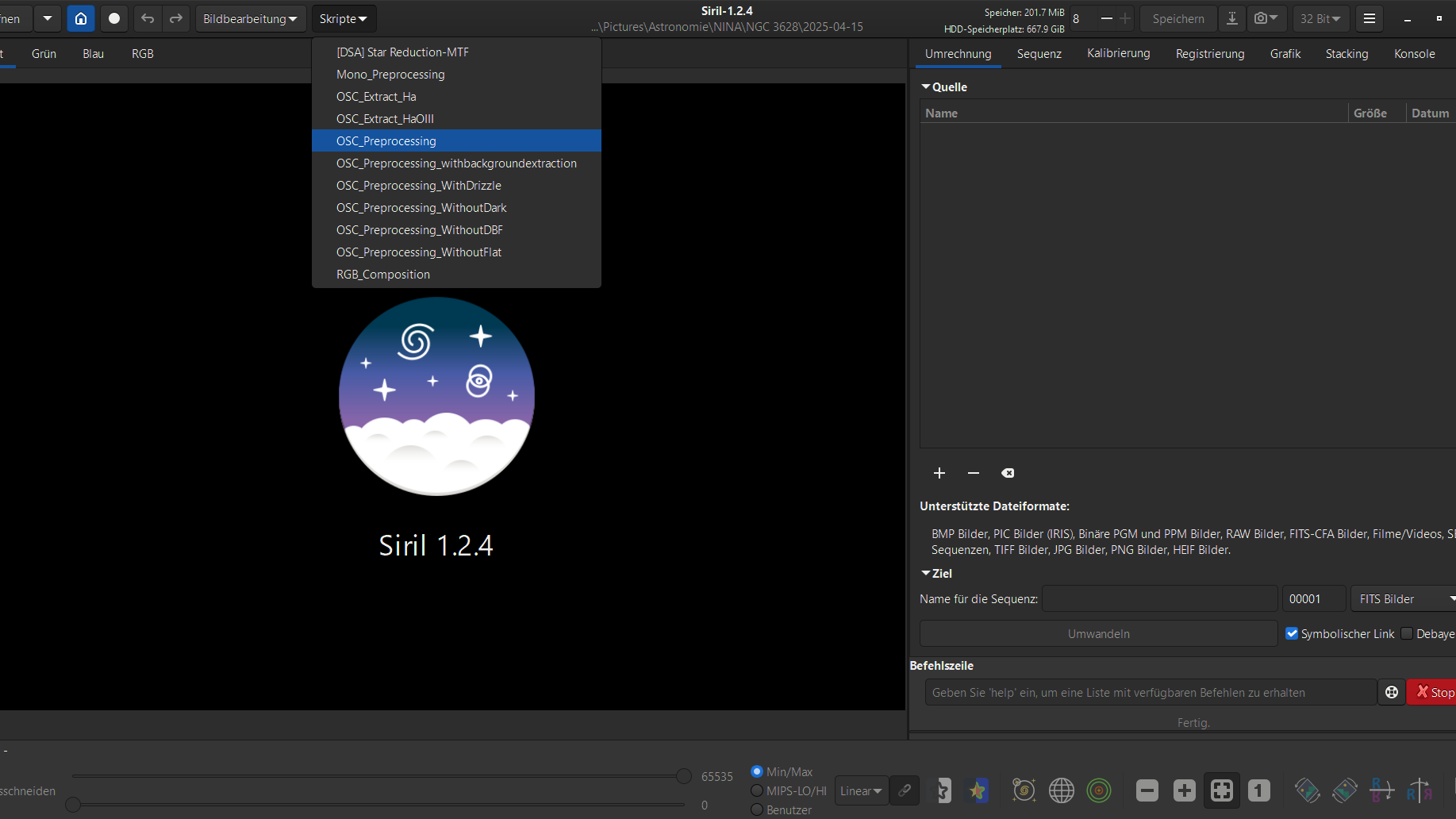Open the Linear display mode dropdown
Viewport: 1456px width, 819px height.
(x=861, y=790)
